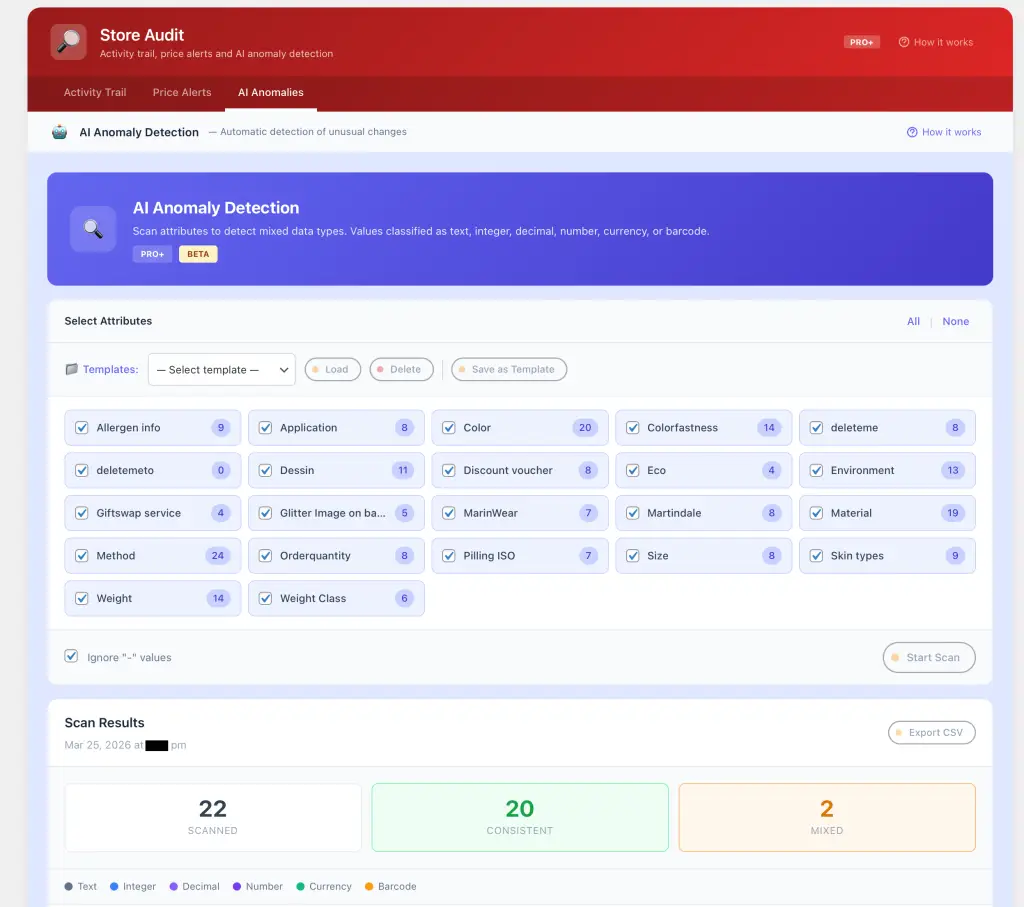
Task: Click the PRO+ badge in the red header
Action: [861, 43]
